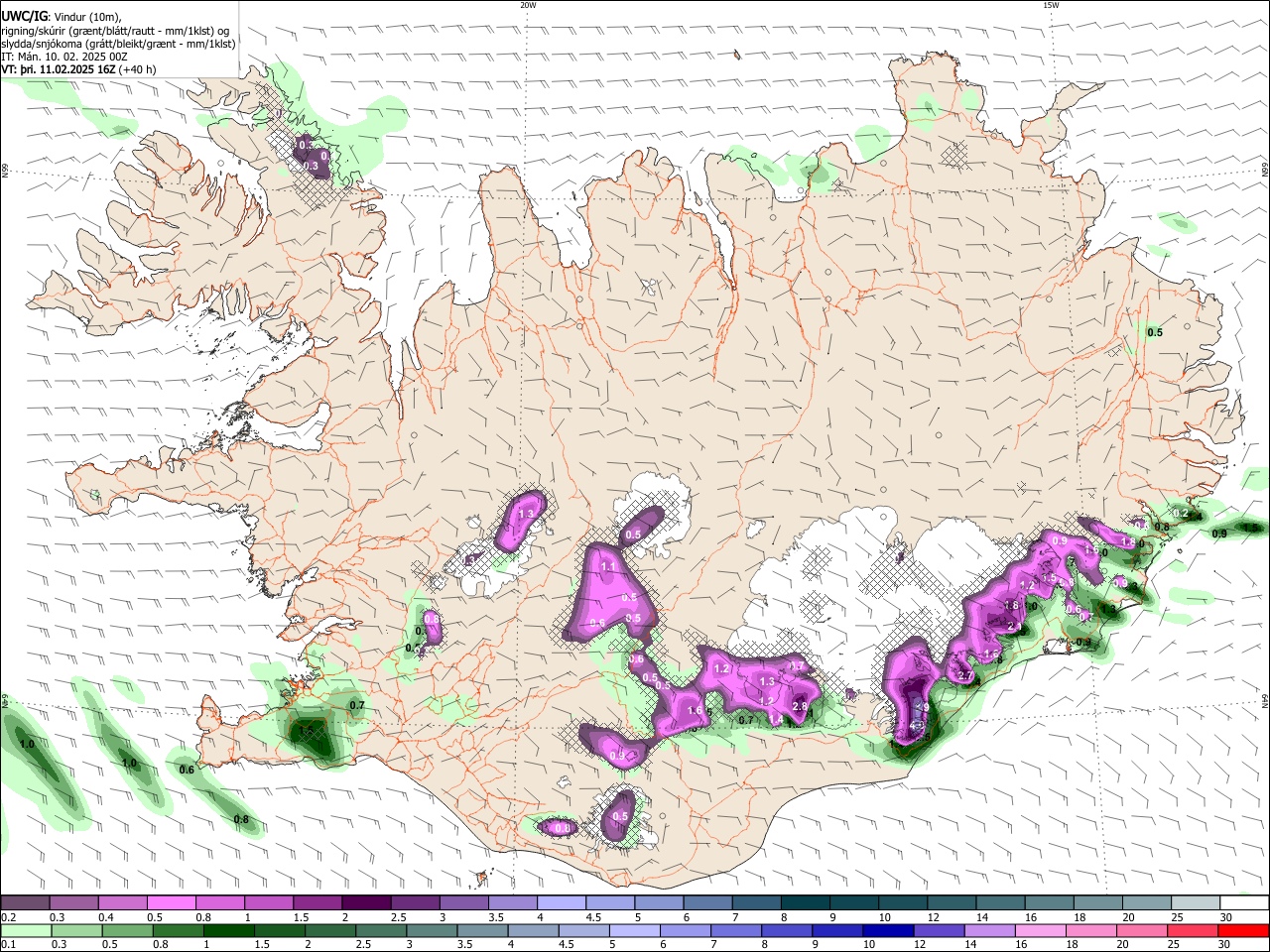Viewport: 1270px width, 952px height.
Task: Click the '20W' longitude label at top
Action: pyautogui.click(x=528, y=5)
